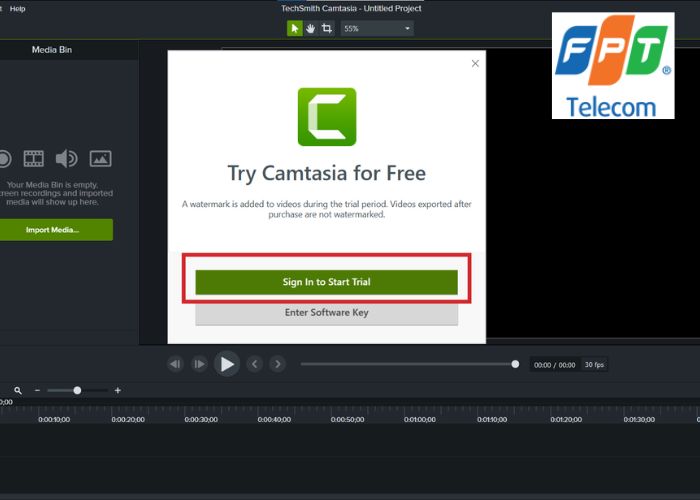Close the Try Camtasia dialog

click(475, 63)
